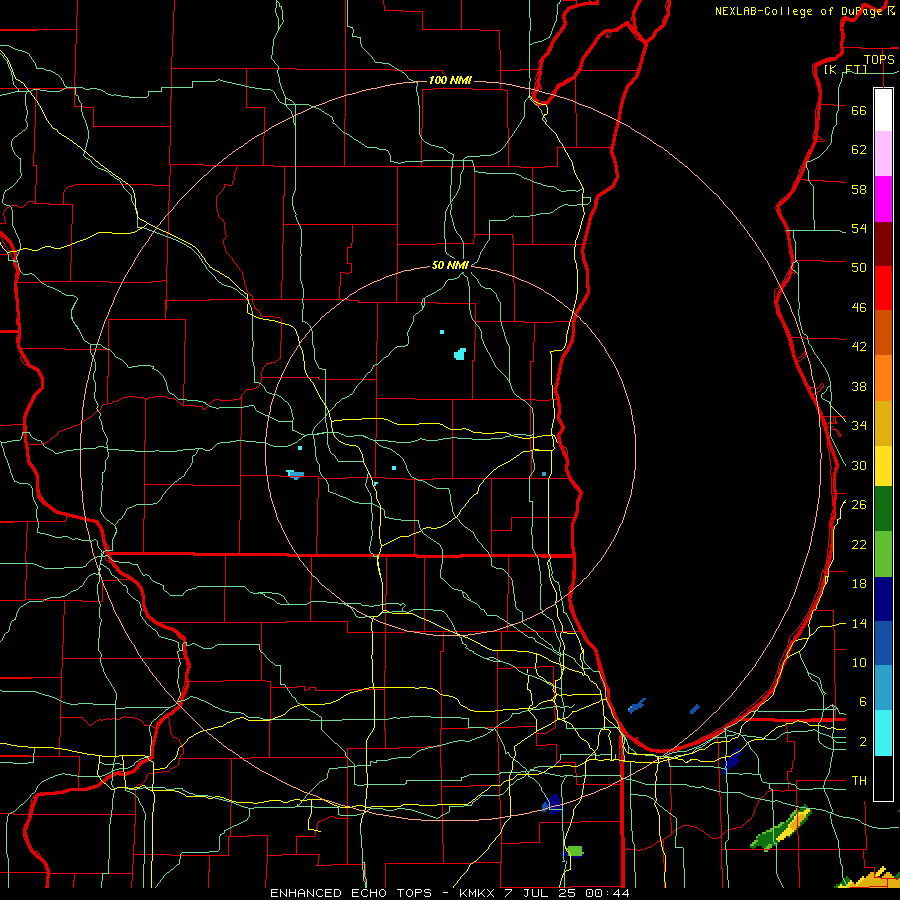
Task: Click the larger blue echo over Lake Michigan
Action: [x=637, y=706]
